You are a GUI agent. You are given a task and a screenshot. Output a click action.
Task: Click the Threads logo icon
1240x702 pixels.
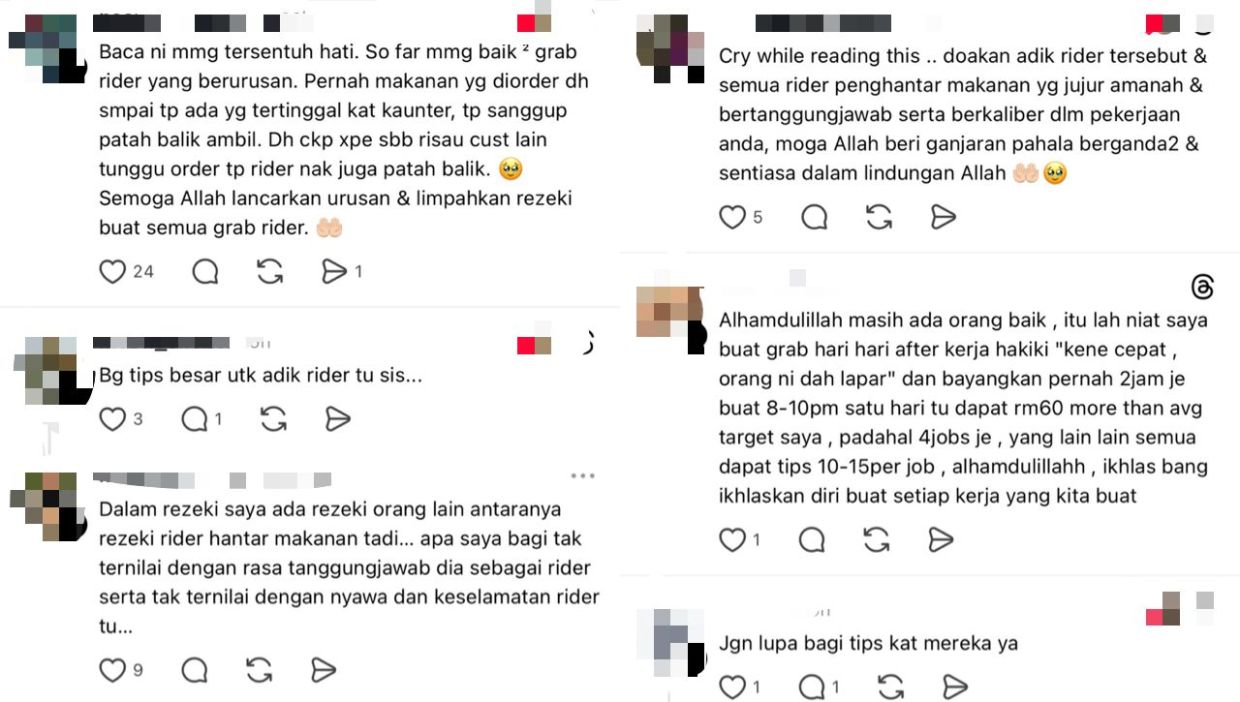[x=1203, y=288]
